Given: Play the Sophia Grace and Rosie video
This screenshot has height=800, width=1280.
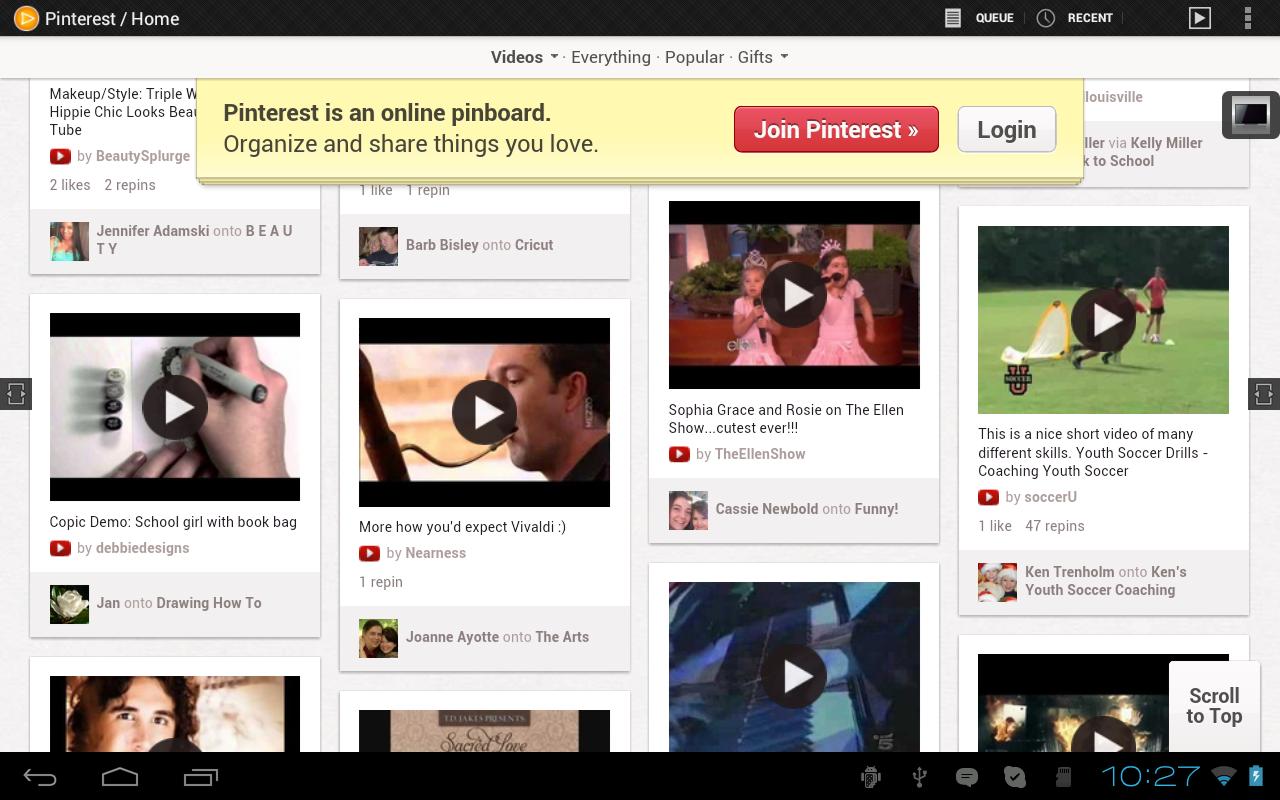Looking at the screenshot, I should click(x=794, y=295).
